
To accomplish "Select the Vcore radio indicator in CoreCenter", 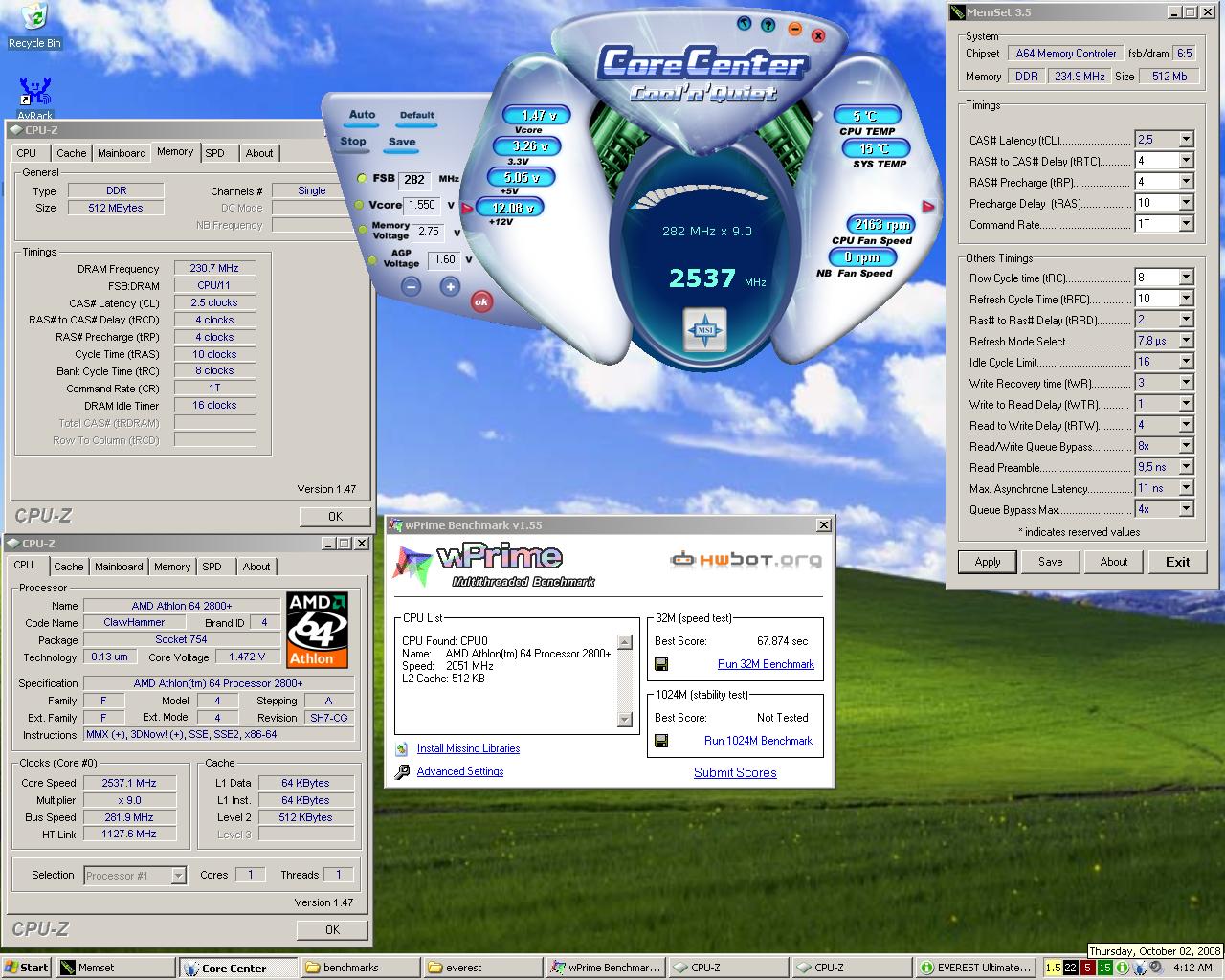I will (359, 205).
